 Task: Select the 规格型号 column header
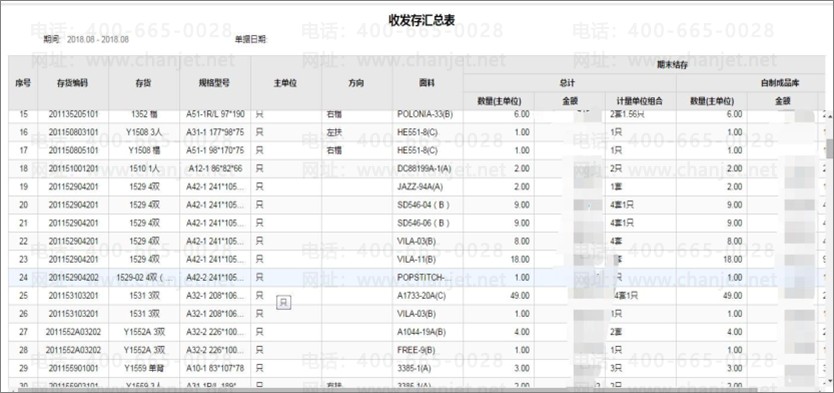tap(215, 83)
